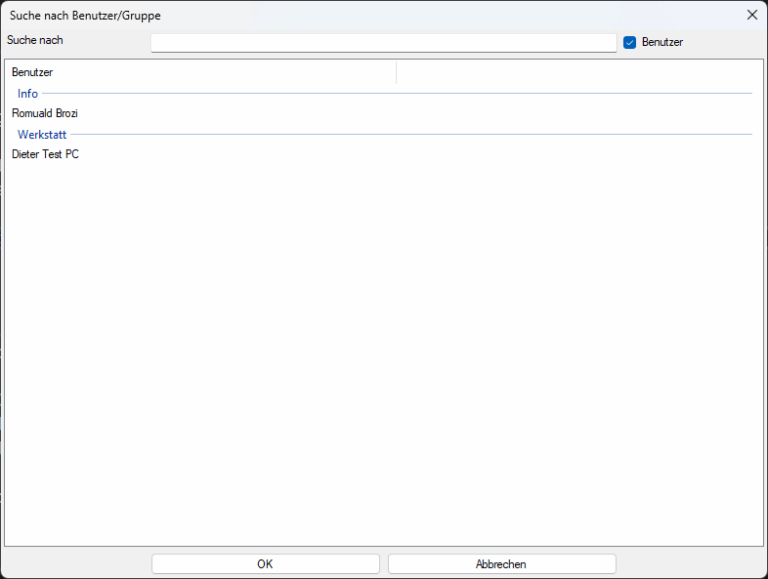Screen dimensions: 768x579
Task: Click the separator line of the Werkstatt group
Action: pyautogui.click(x=400, y=134)
